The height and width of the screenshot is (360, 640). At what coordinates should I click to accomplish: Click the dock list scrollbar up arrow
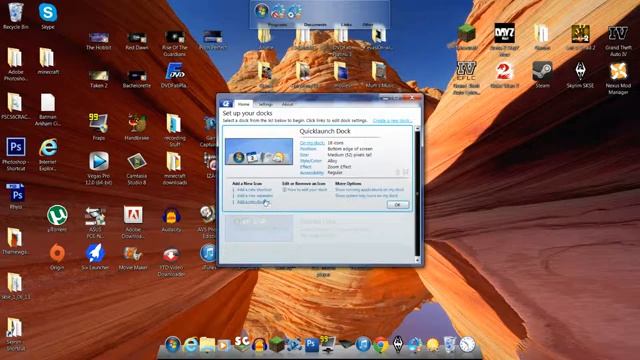(417, 129)
